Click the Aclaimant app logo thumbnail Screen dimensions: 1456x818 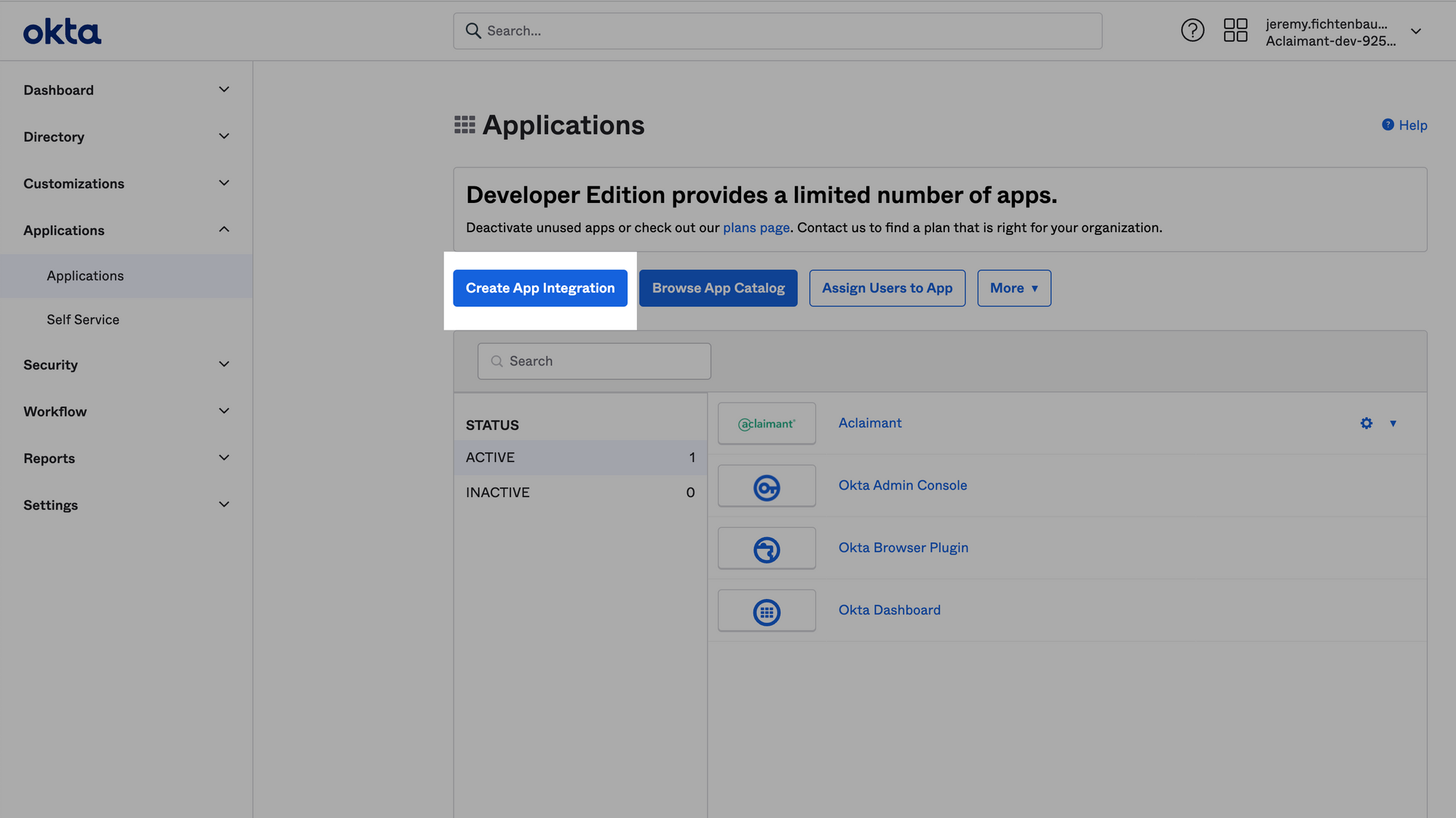tap(767, 424)
